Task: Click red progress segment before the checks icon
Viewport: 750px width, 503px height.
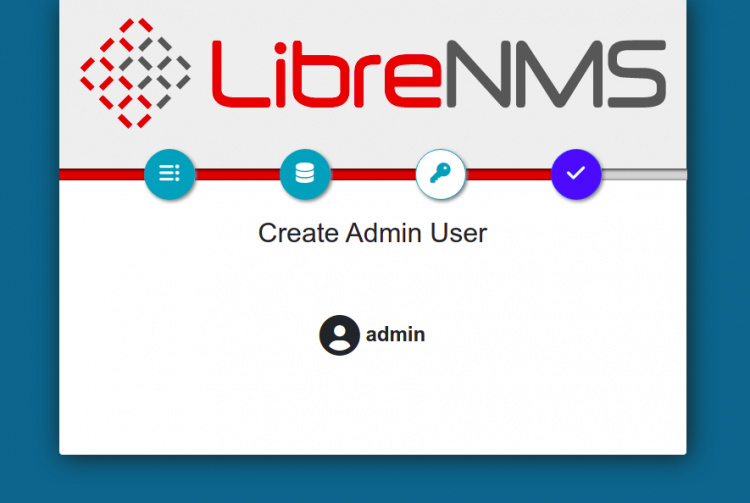Action: click(x=100, y=175)
